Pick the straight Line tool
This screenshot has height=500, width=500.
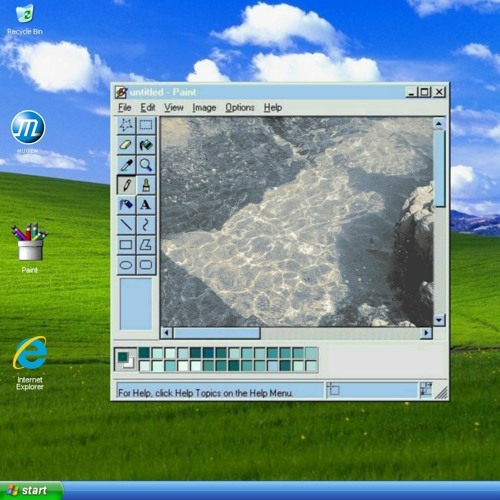point(126,225)
